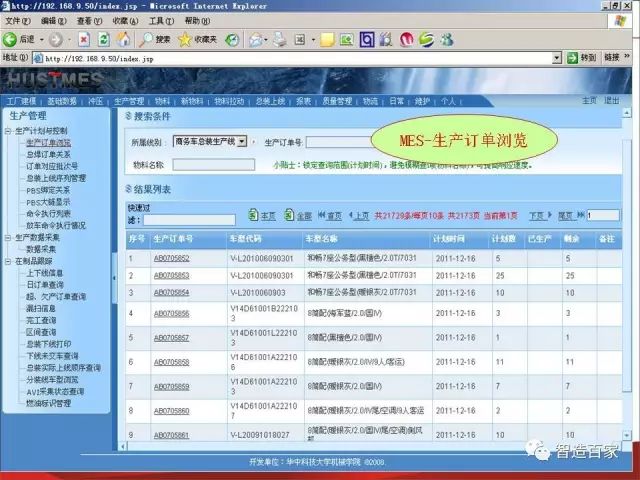Click the Edit page toolbar icon
Screen dimensions: 640x480
coord(300,40)
